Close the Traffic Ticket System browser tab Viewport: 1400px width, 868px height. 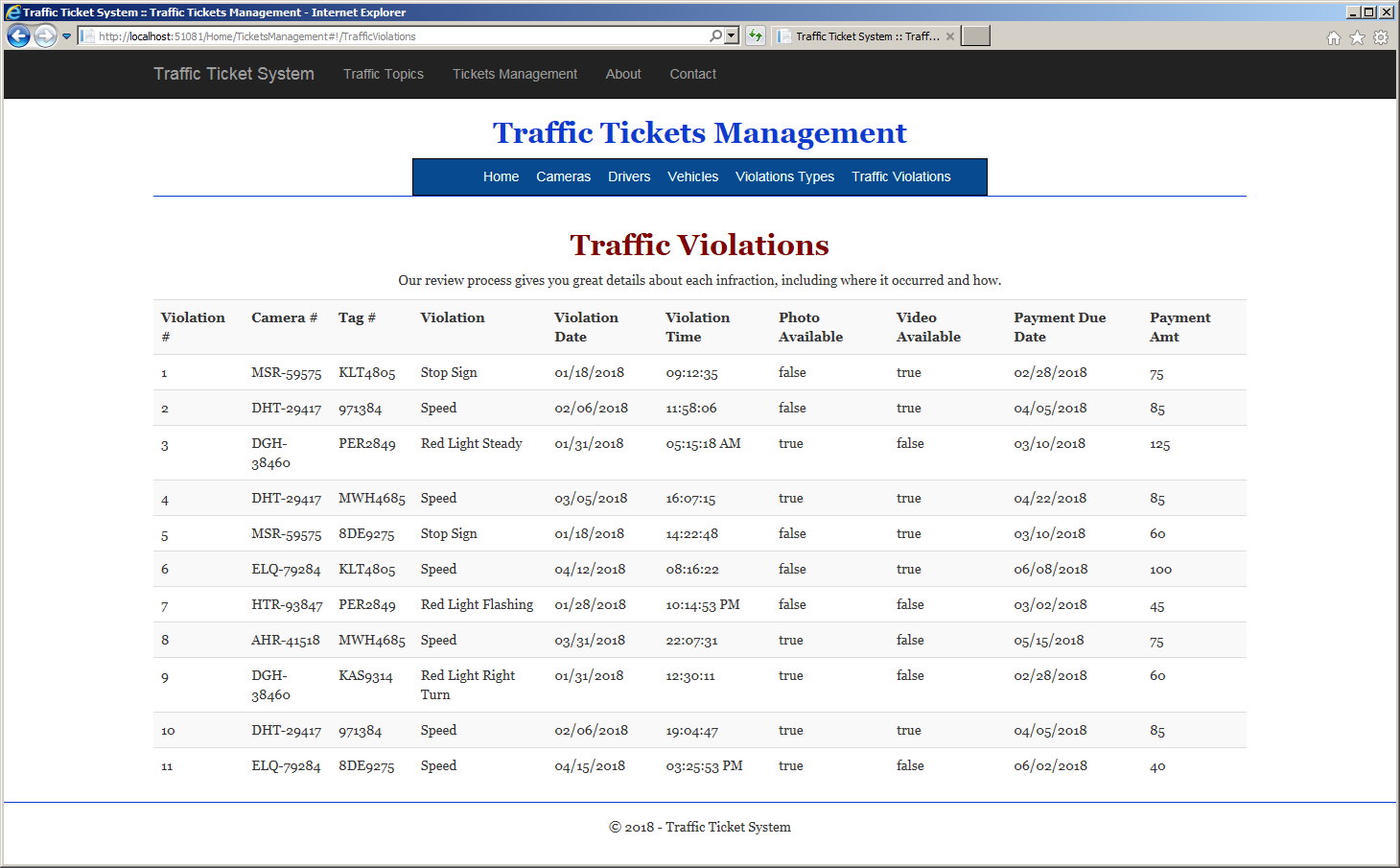(950, 36)
